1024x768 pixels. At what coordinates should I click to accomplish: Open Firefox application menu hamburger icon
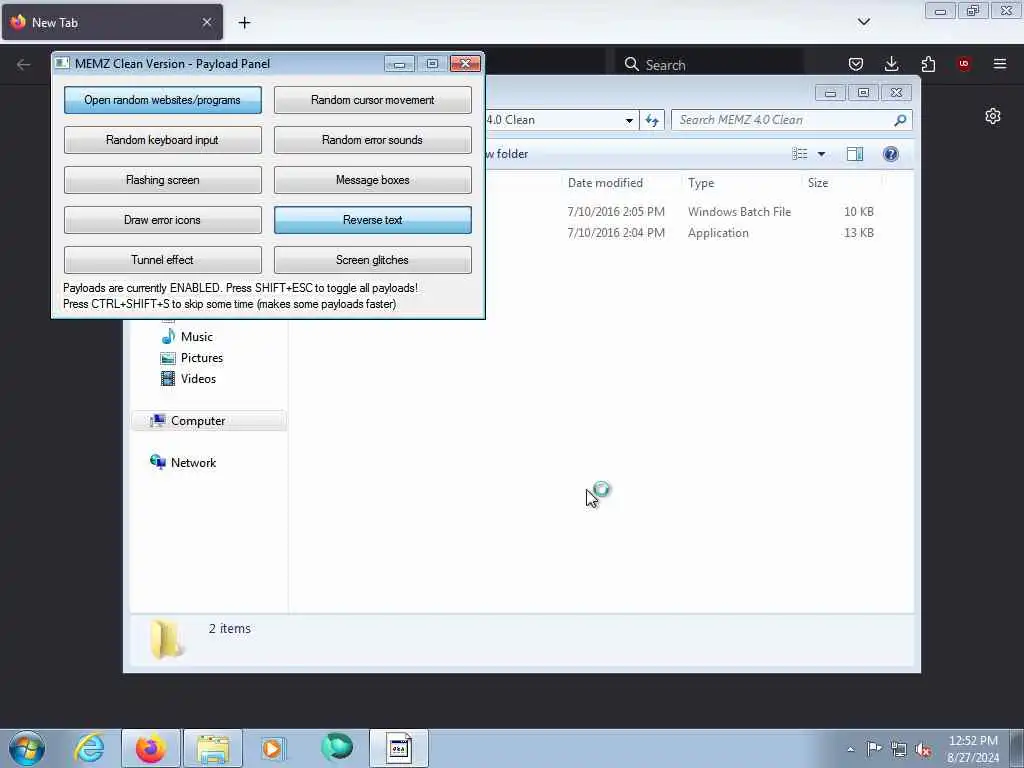click(999, 64)
